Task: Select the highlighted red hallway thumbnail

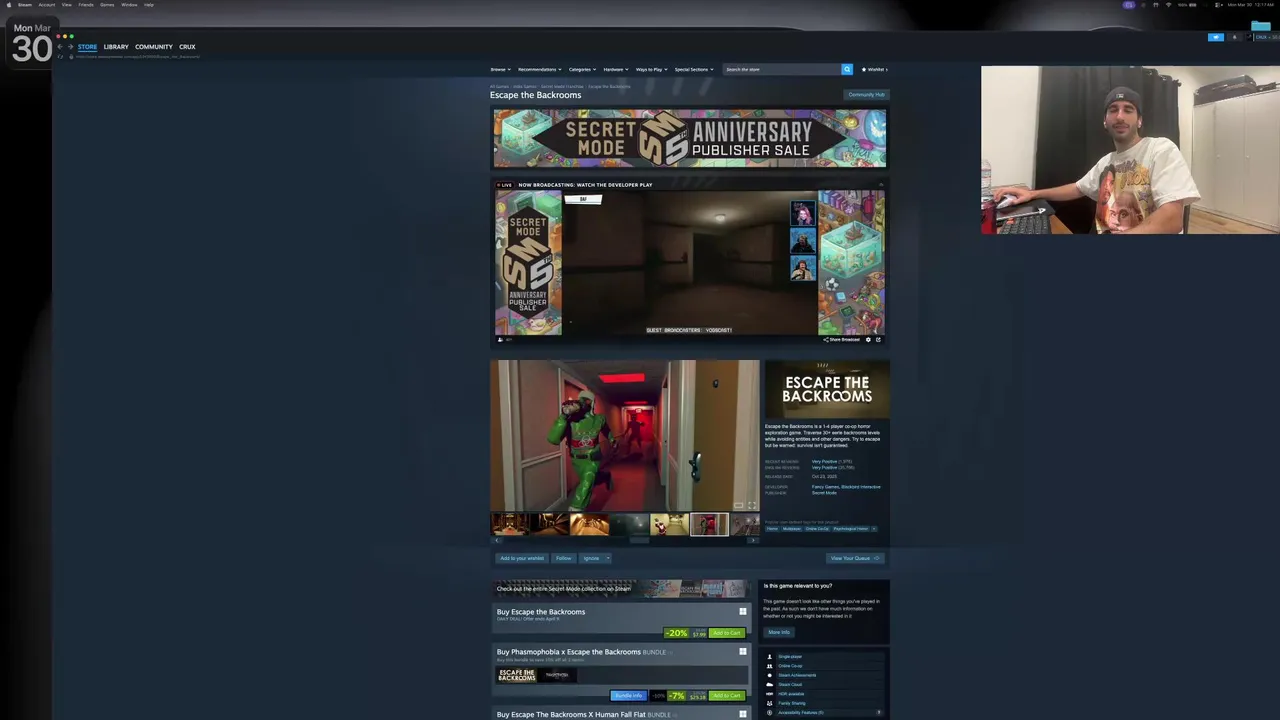Action: (709, 524)
